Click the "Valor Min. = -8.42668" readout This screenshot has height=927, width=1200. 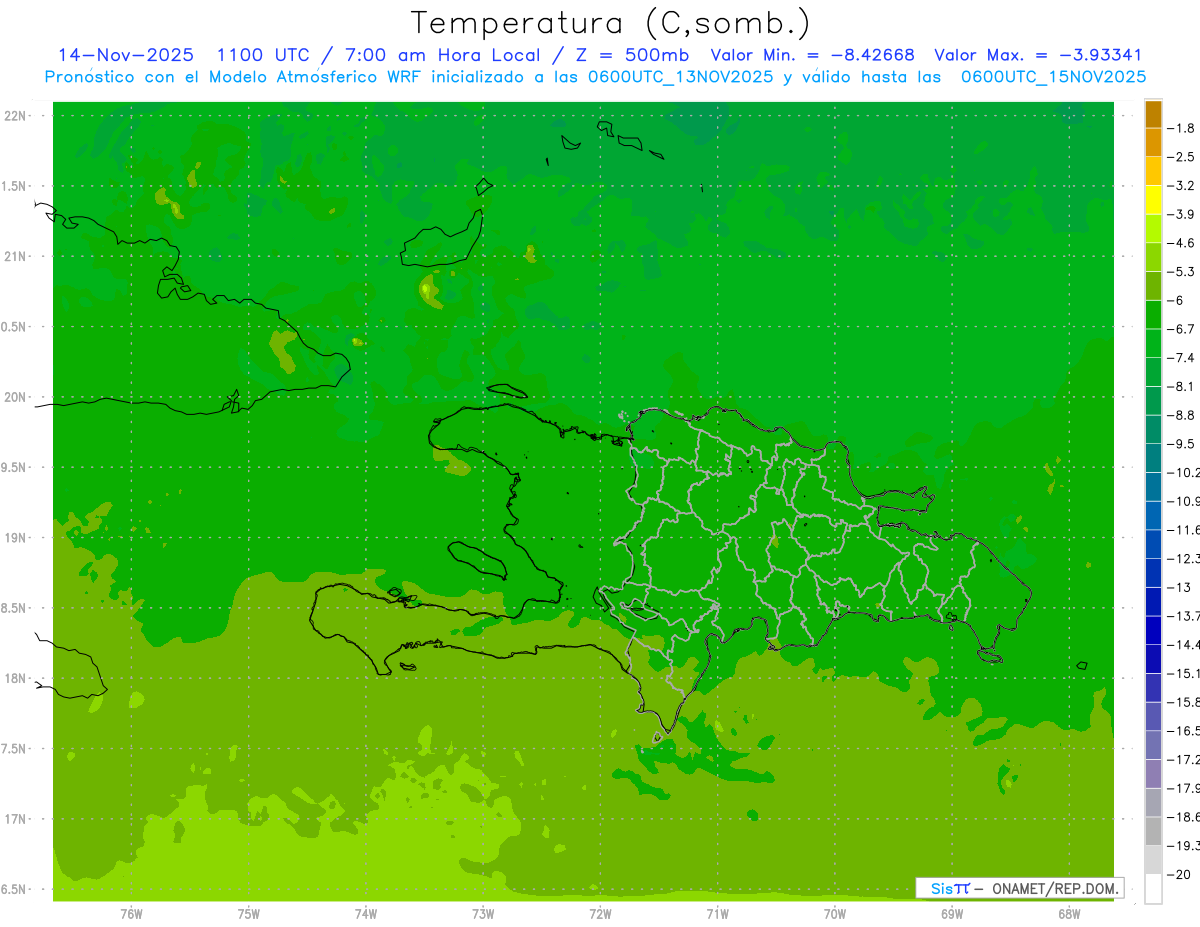tap(811, 55)
